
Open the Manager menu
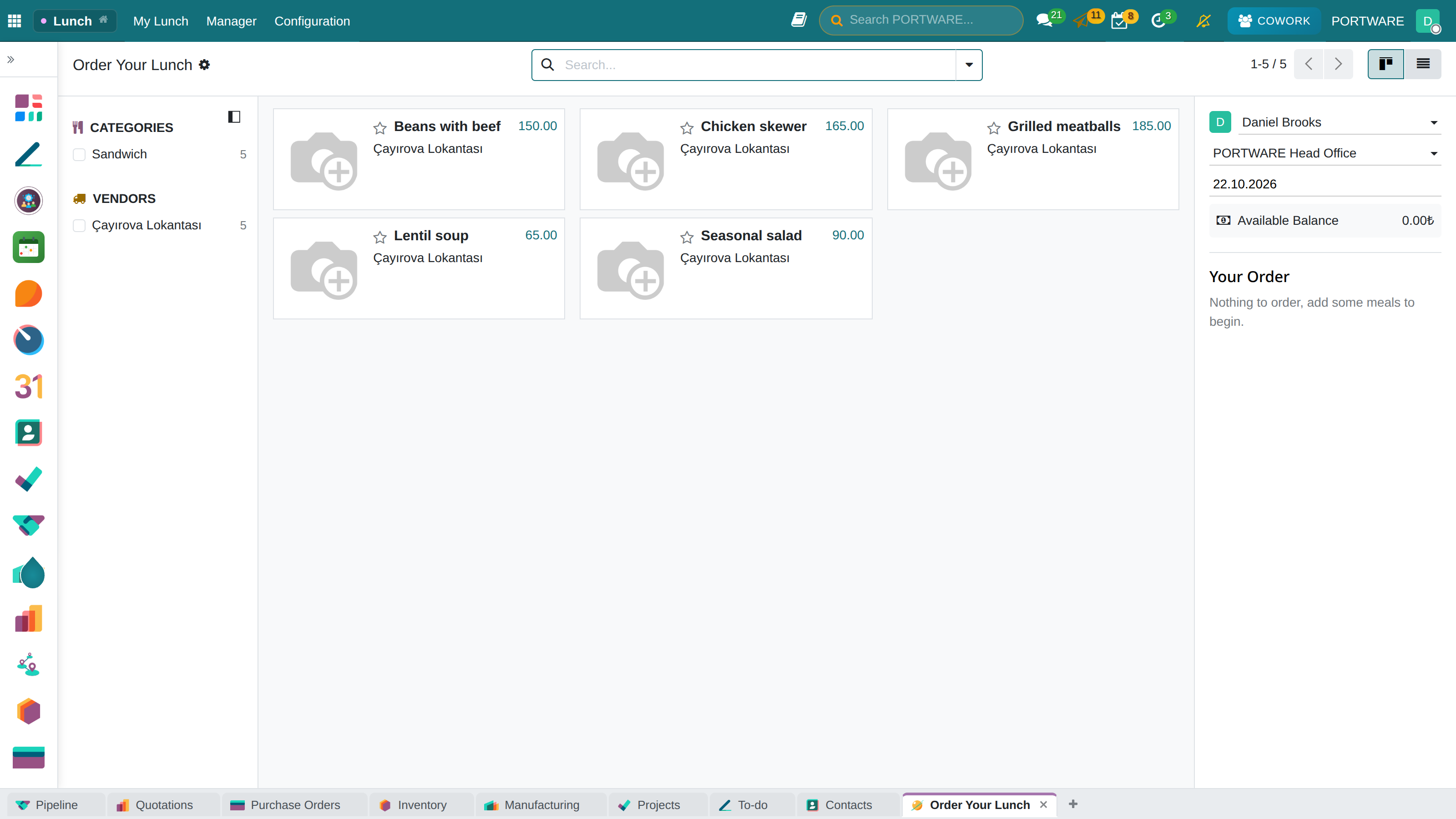[x=231, y=21]
